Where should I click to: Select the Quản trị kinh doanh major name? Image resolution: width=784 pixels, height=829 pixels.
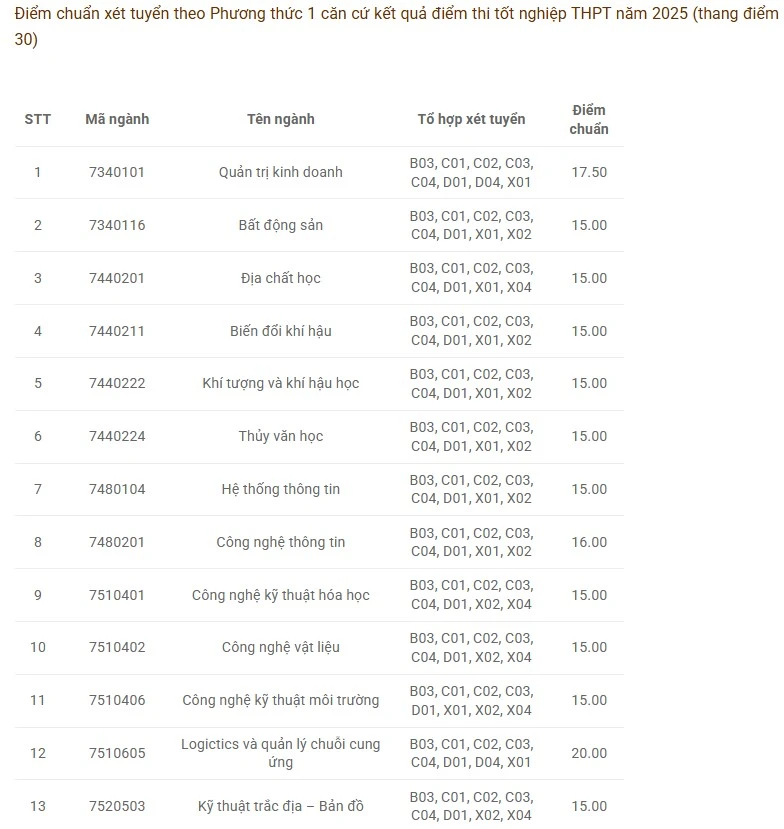coord(281,172)
